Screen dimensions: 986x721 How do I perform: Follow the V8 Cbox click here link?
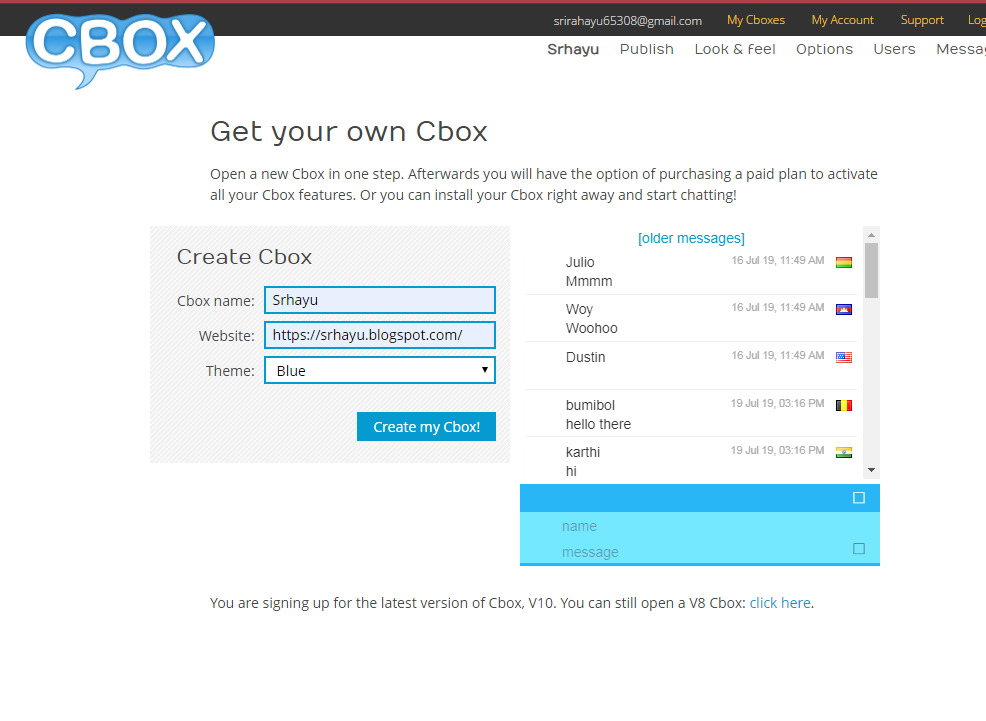[x=780, y=603]
